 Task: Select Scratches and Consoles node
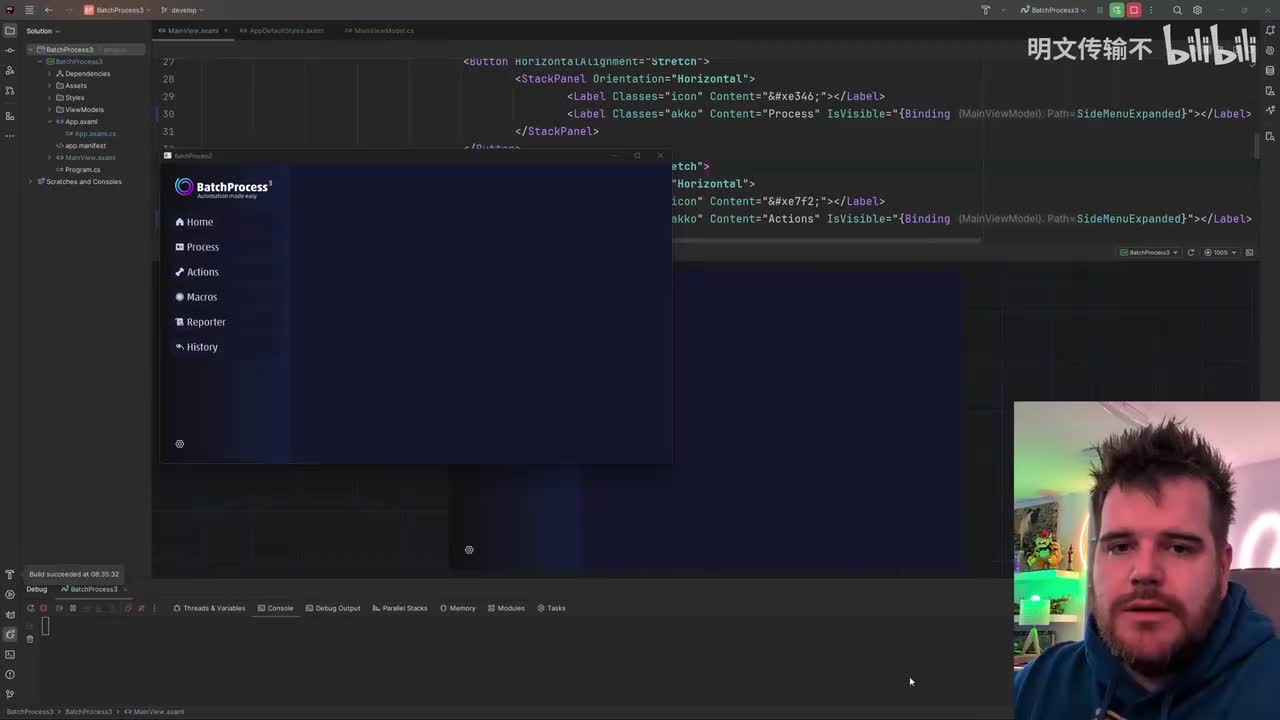coord(83,182)
